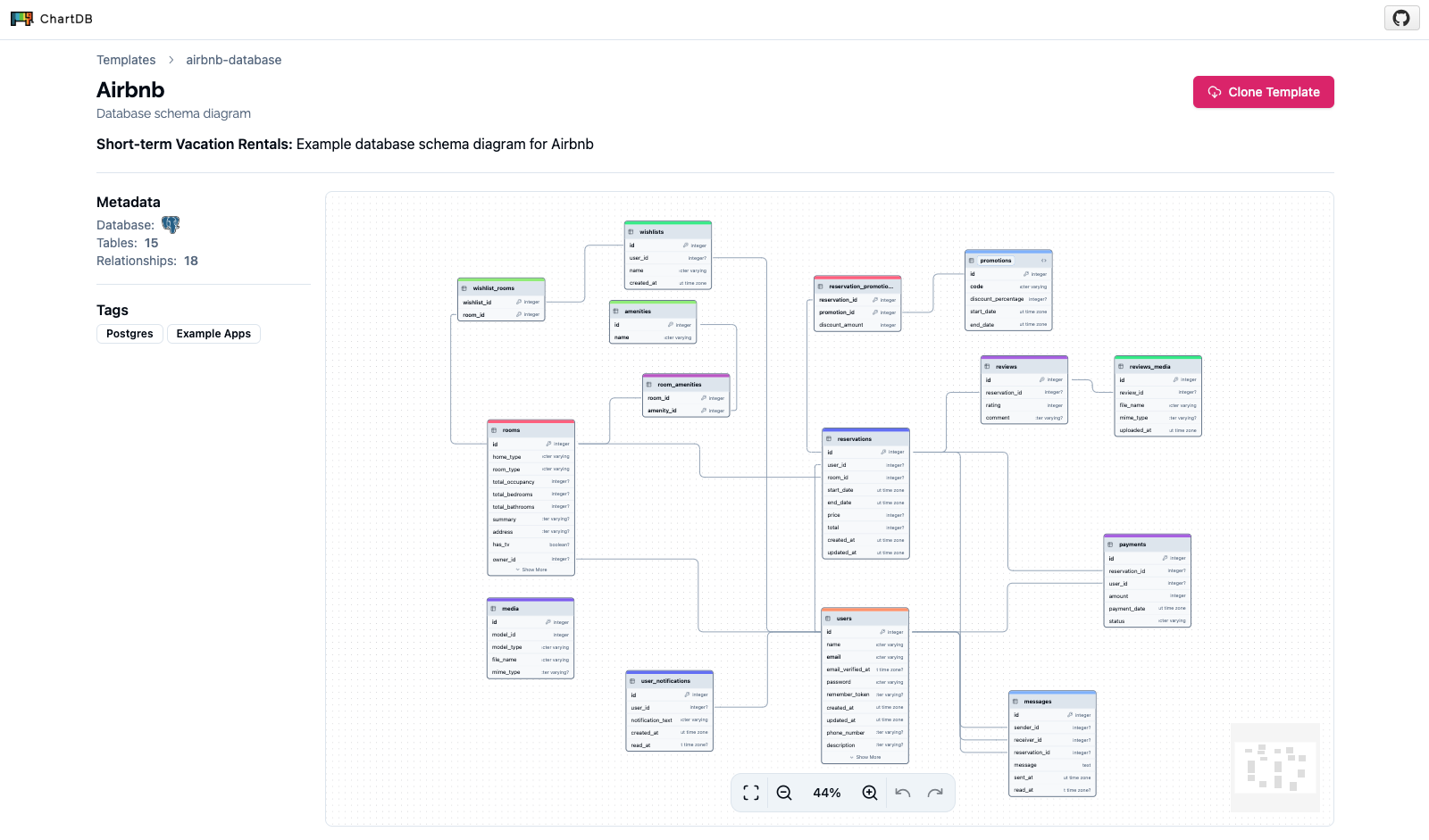1429x840 pixels.
Task: Click notification_text in user_notifications table
Action: pyautogui.click(x=670, y=720)
